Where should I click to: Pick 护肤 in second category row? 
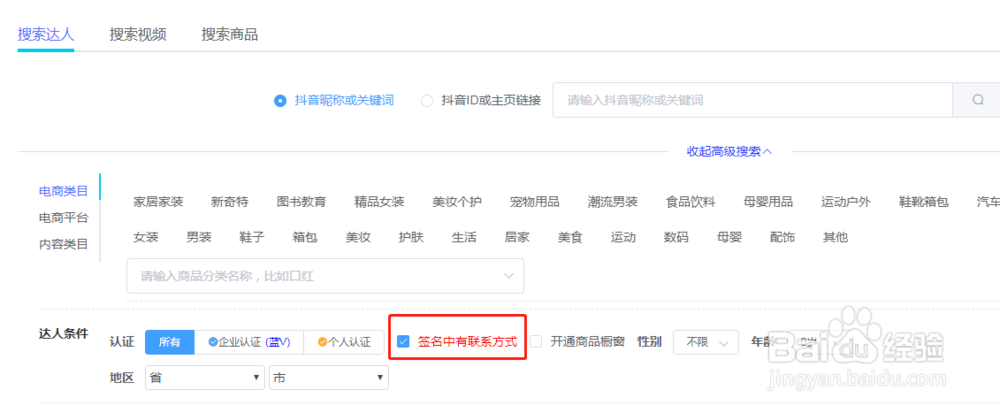(x=411, y=237)
